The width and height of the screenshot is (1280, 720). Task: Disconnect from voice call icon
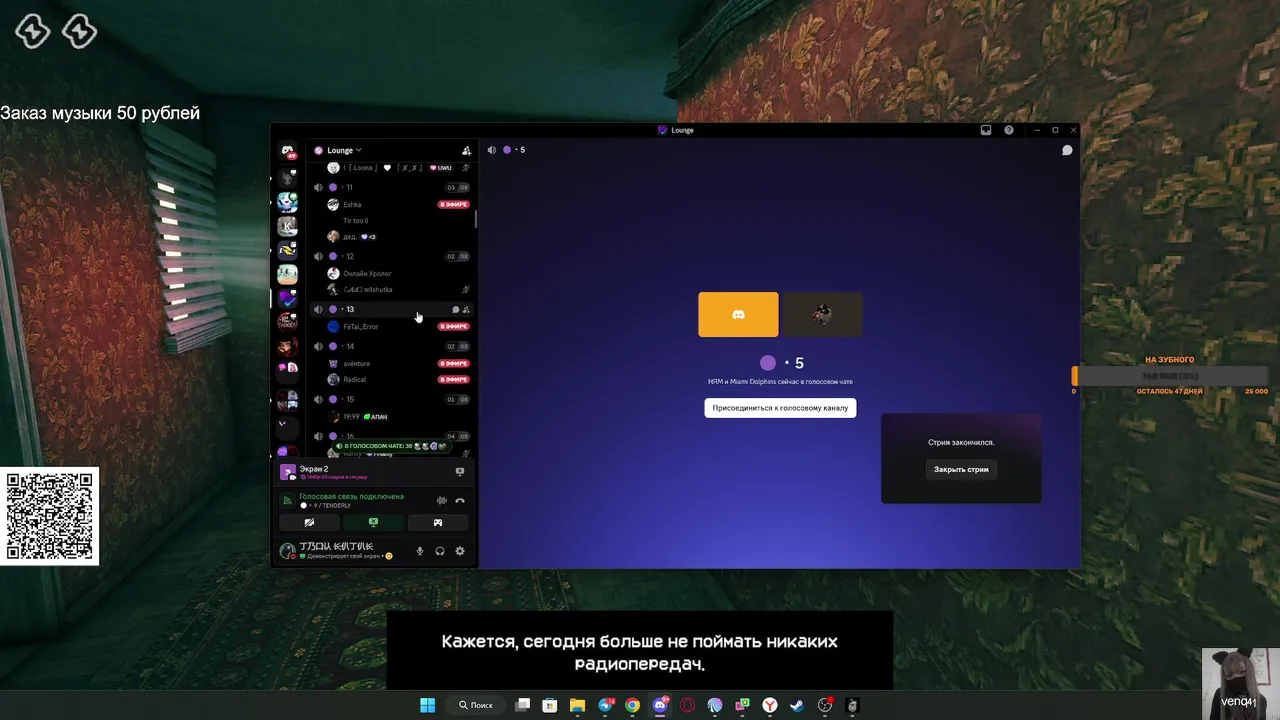[460, 500]
